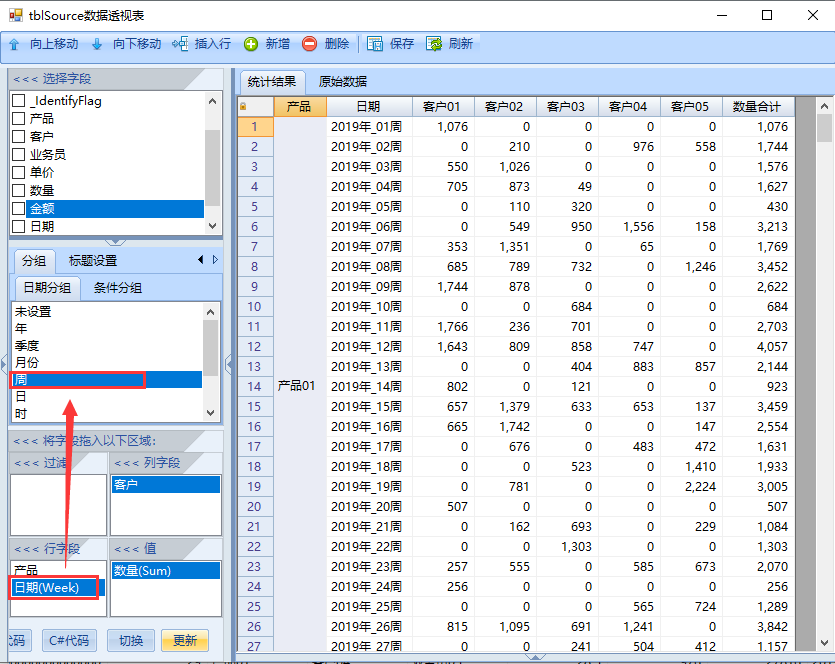
Task: Click the green add new icon
Action: [251, 44]
